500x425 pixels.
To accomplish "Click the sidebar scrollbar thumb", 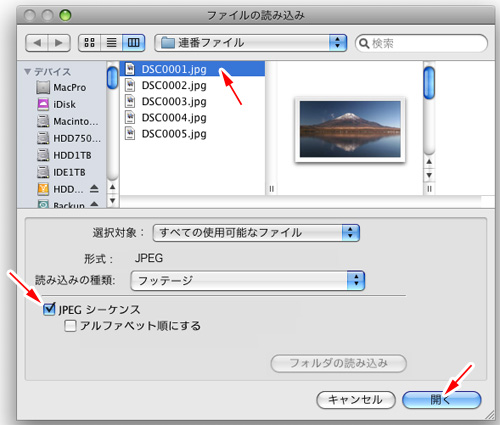I will (x=112, y=78).
